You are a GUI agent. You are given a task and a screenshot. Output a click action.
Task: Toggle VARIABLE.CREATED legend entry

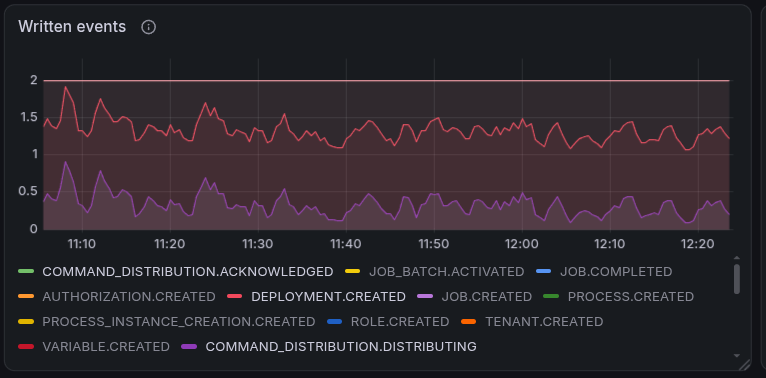106,347
